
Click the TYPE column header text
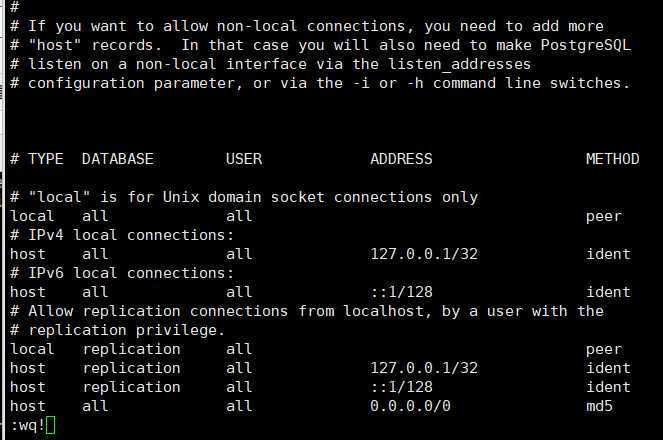click(46, 159)
